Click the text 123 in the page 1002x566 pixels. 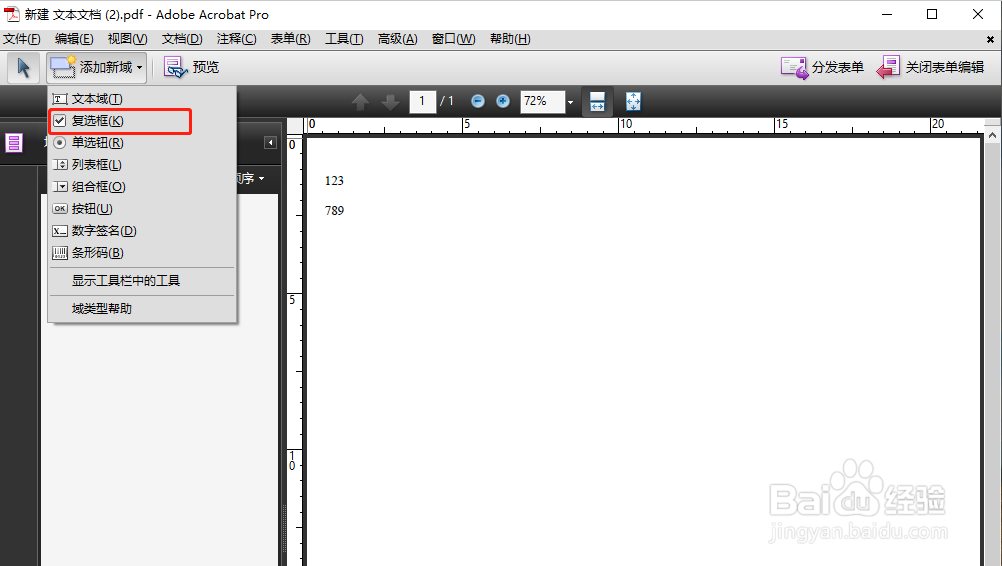[x=334, y=181]
